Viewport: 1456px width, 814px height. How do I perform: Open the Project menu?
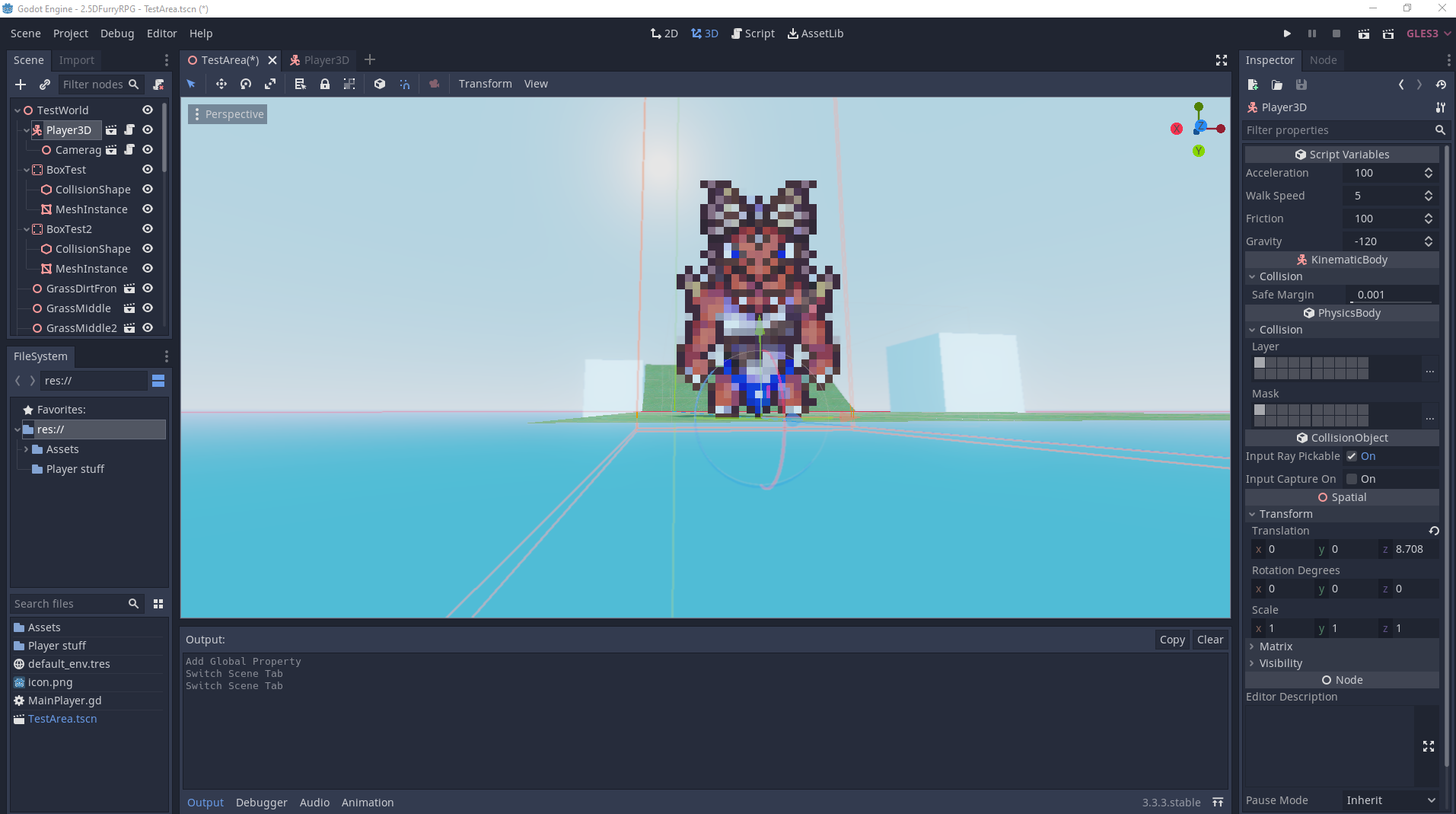(71, 34)
